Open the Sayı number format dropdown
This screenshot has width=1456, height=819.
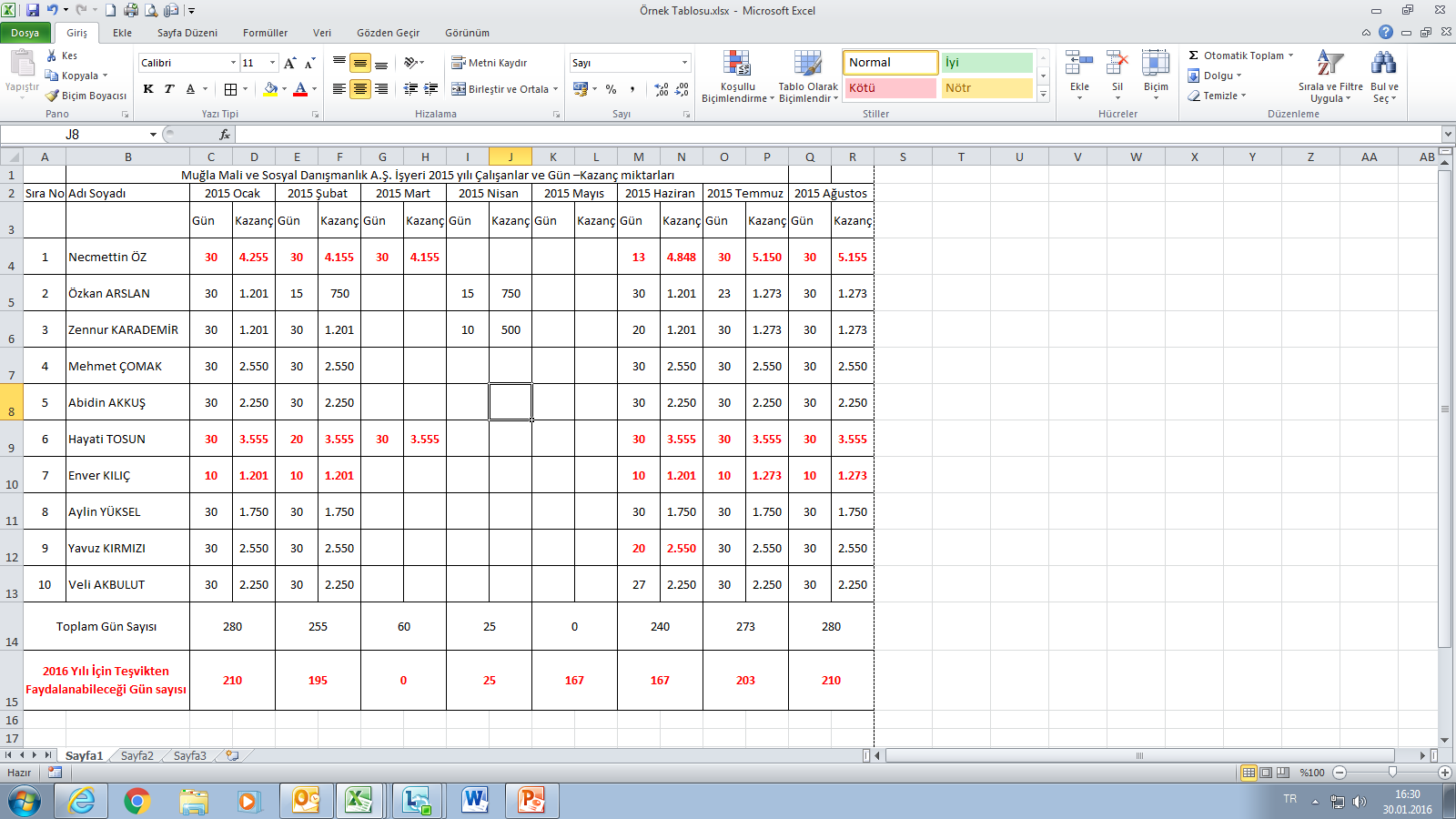click(684, 63)
